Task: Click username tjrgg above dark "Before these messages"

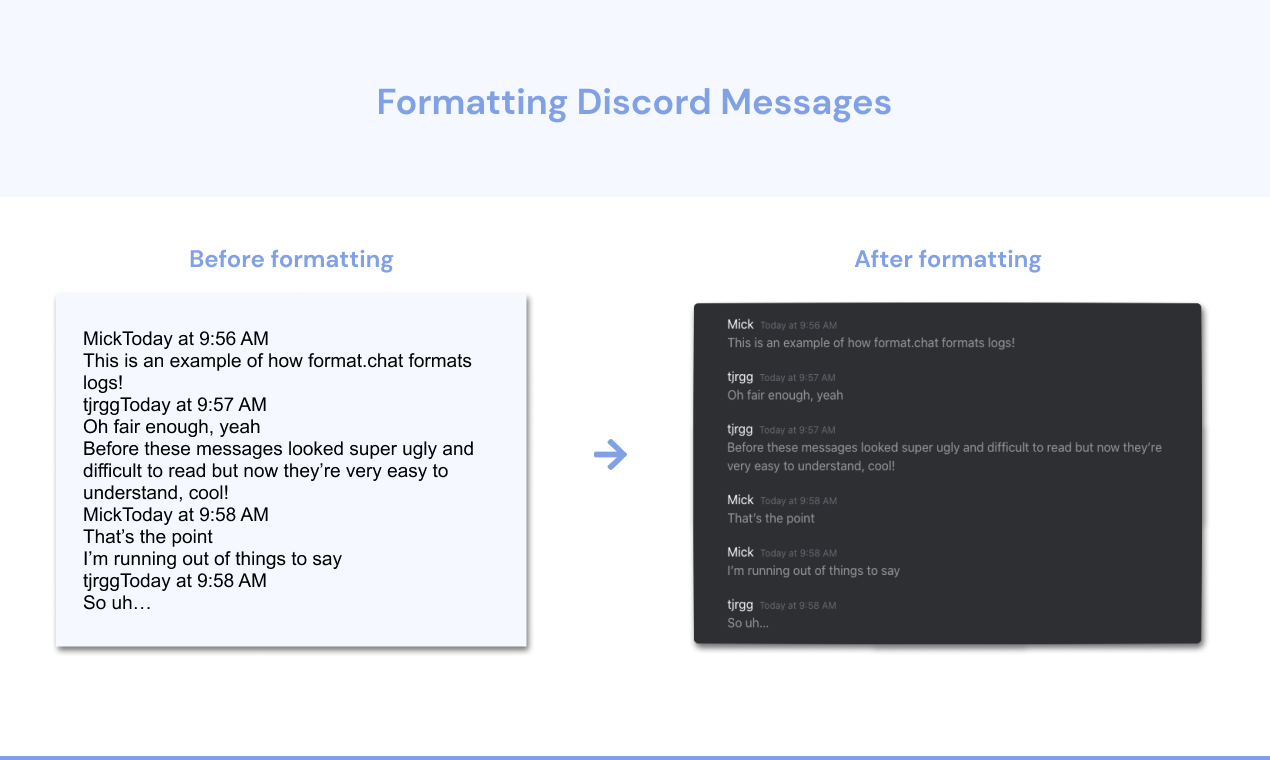Action: pyautogui.click(x=740, y=429)
